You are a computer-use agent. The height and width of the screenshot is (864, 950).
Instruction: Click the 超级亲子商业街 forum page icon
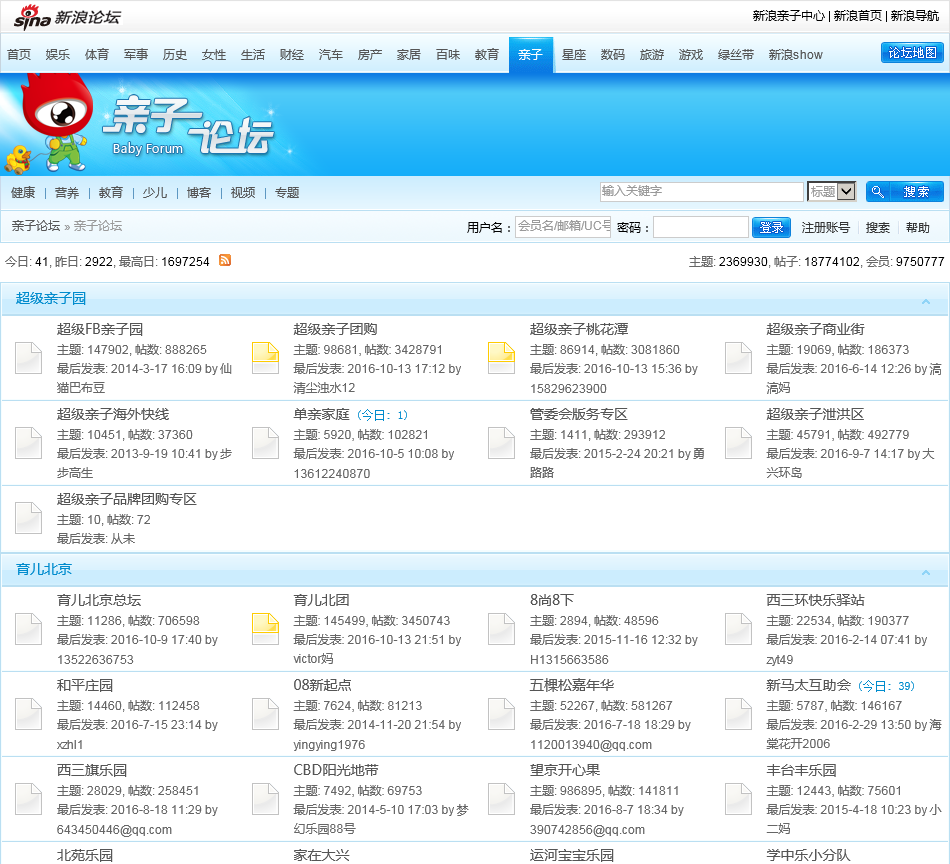point(739,358)
